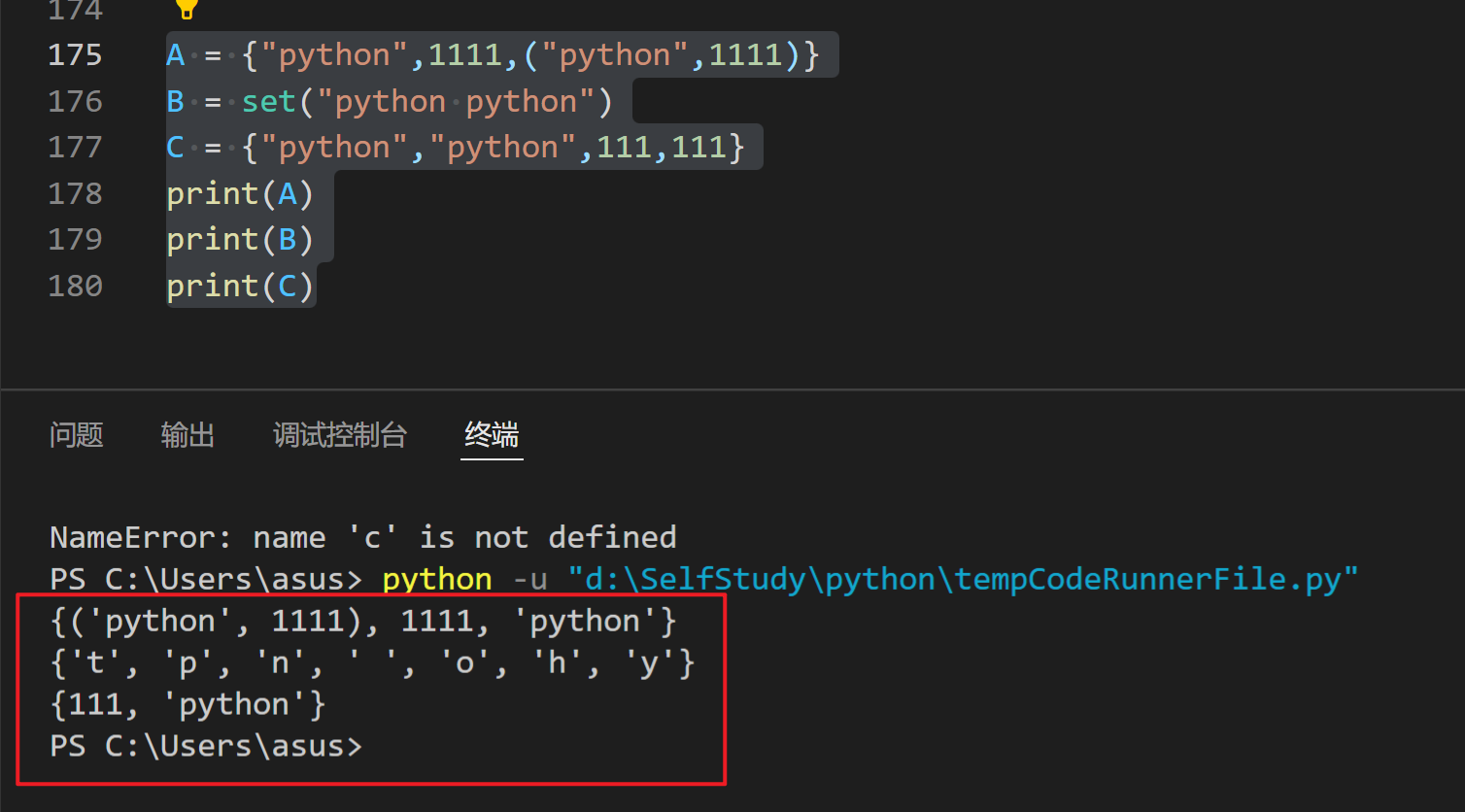Screen dimensions: 1465x812
Task: Place cursor on variable A definition
Action: pos(175,54)
